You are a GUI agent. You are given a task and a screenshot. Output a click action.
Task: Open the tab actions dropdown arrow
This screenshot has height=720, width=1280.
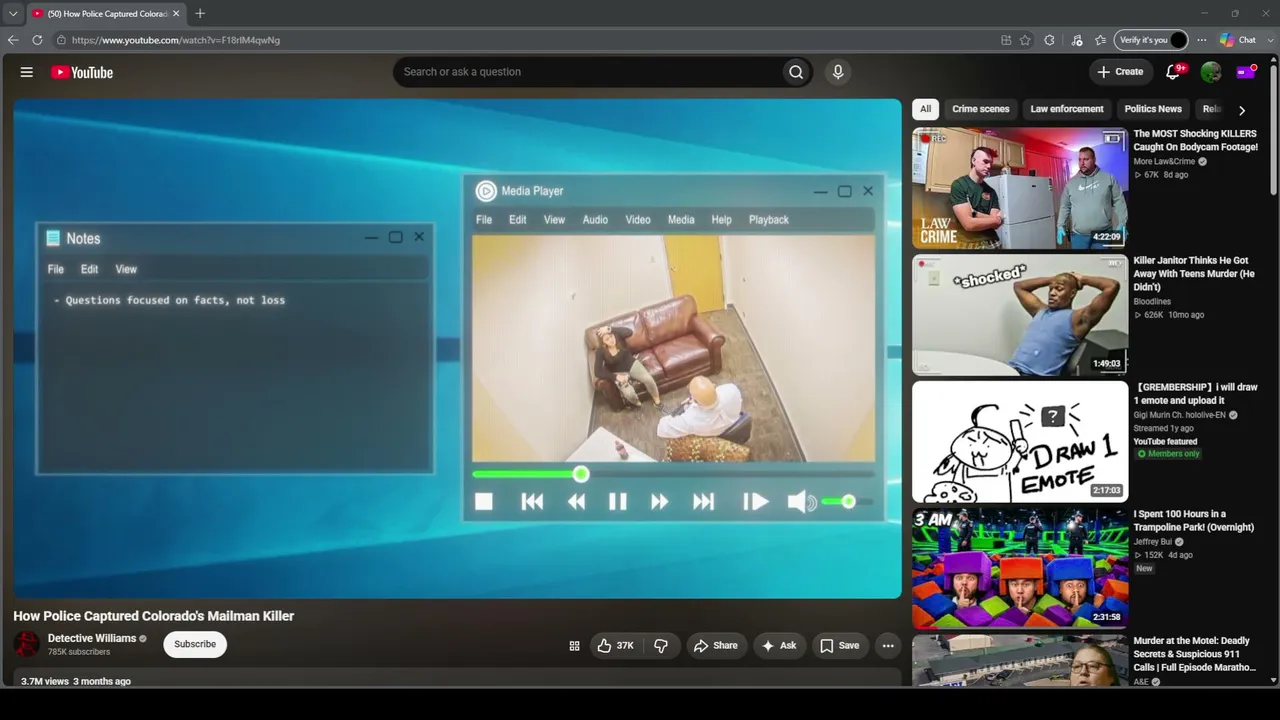coord(13,14)
